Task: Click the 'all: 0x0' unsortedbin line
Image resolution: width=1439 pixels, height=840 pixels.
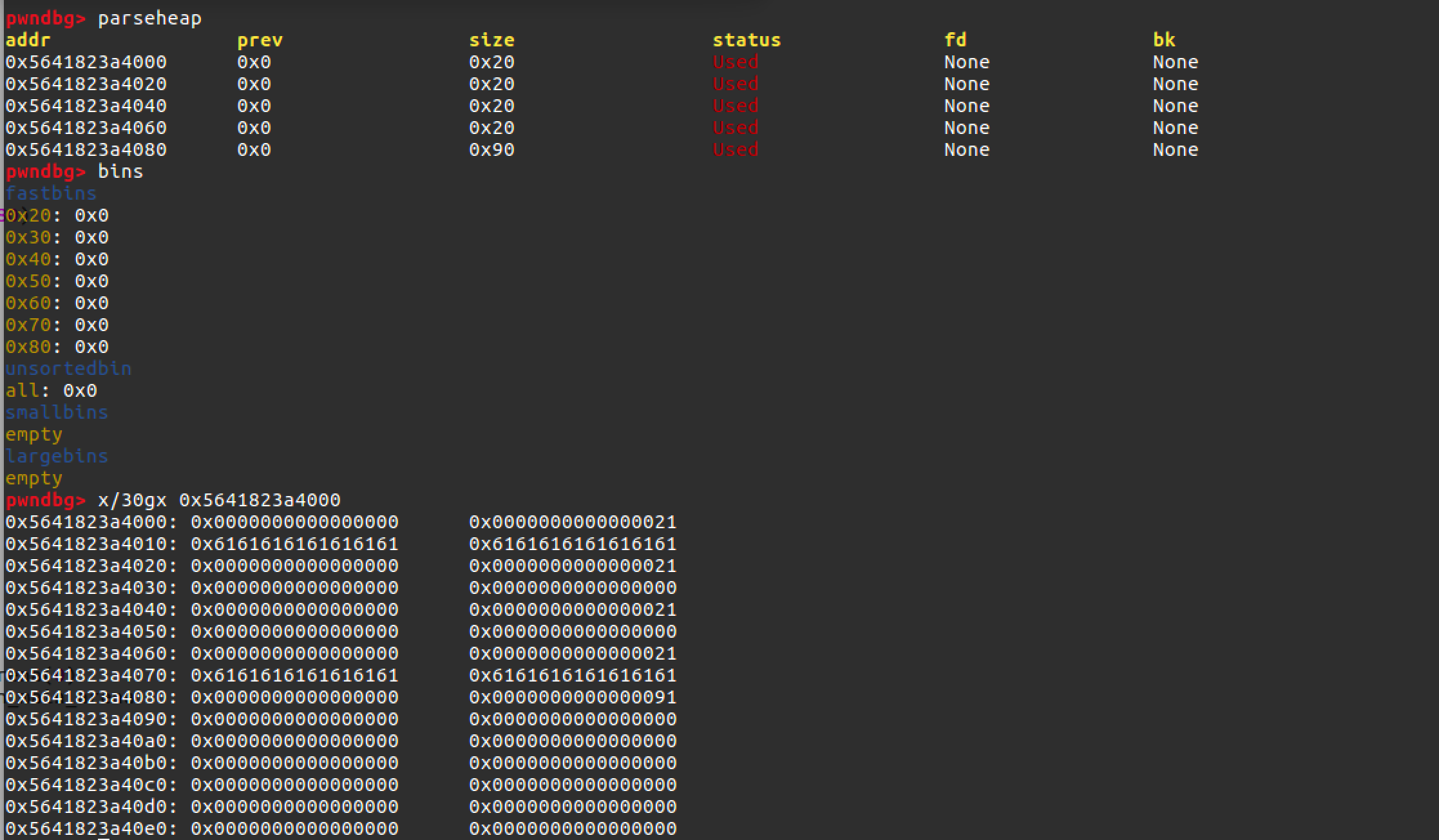Action: [x=51, y=390]
